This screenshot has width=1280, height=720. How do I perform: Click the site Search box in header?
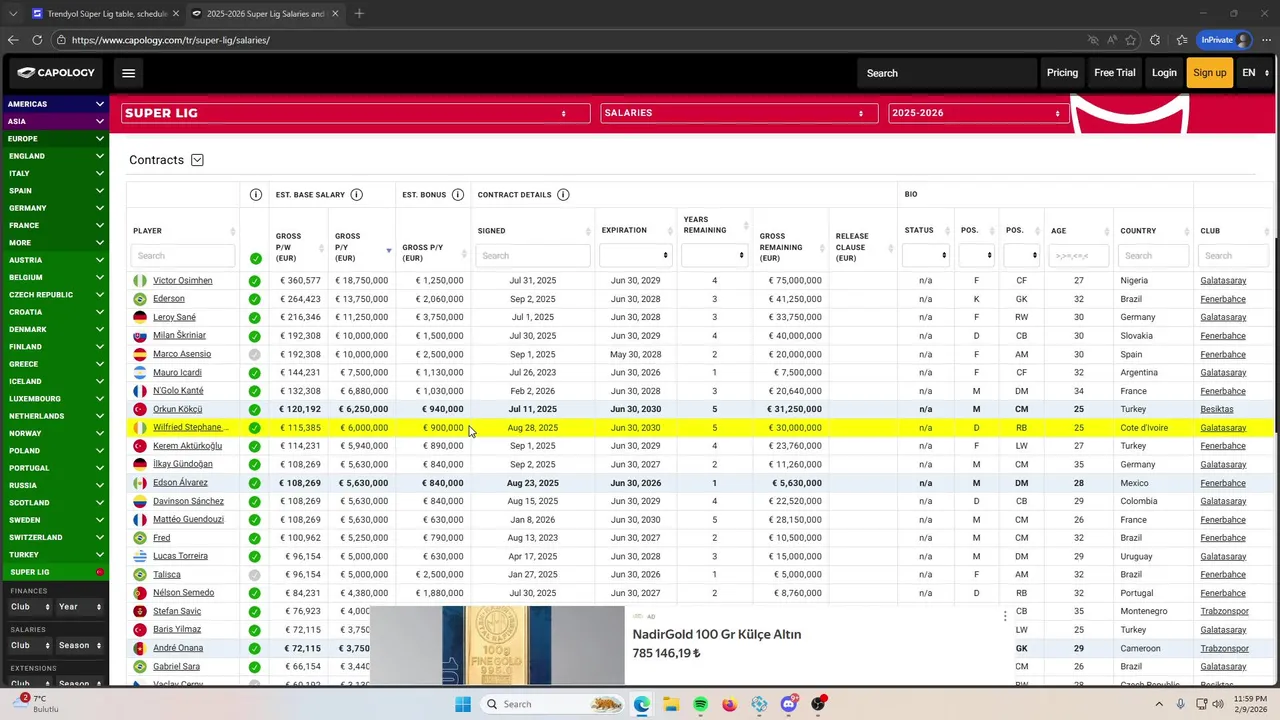coord(947,73)
